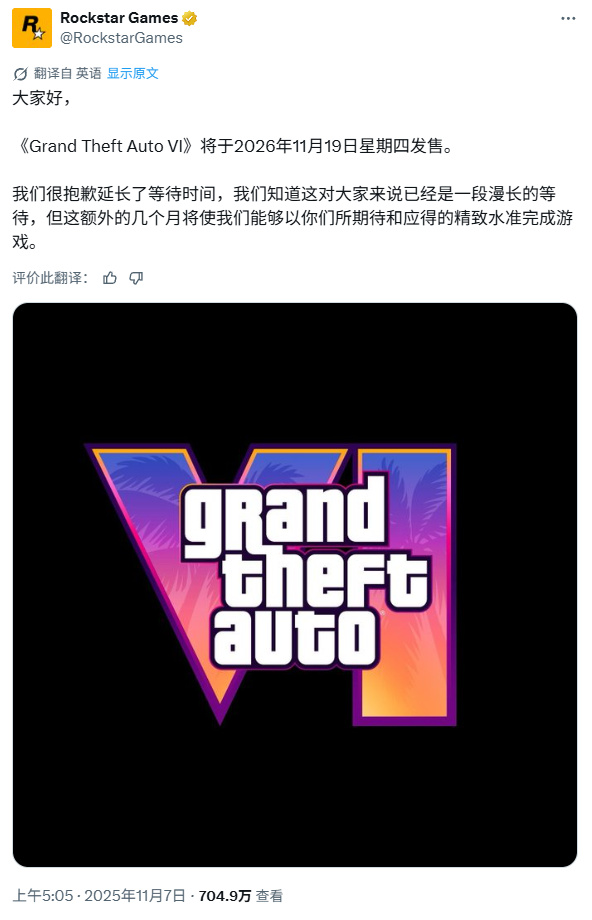
Task: Click the 评价此翻译 label
Action: [x=50, y=278]
